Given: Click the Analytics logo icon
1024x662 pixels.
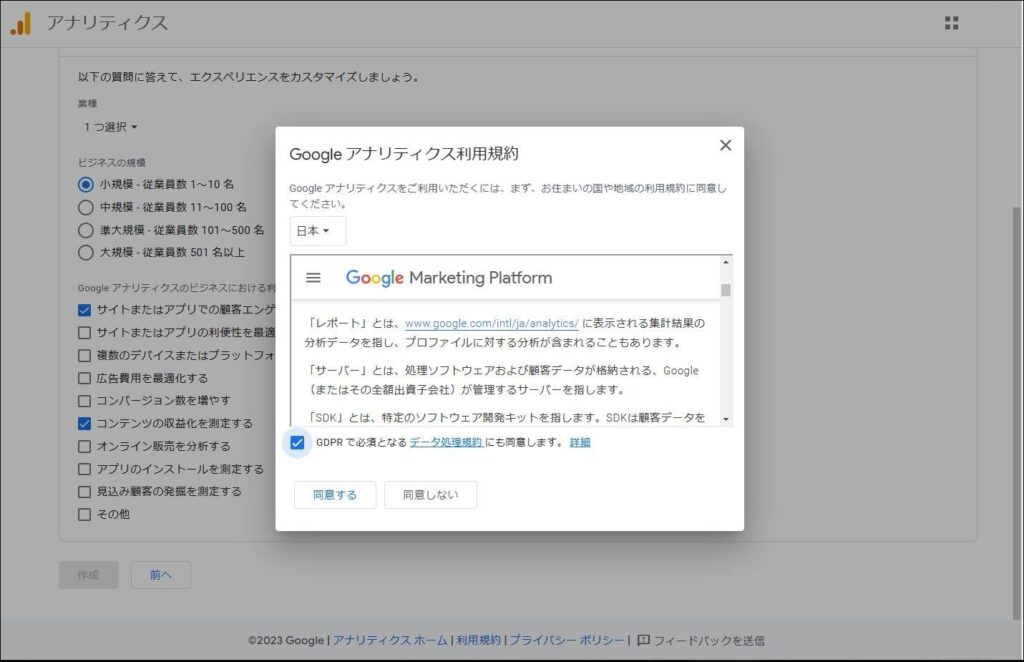Looking at the screenshot, I should pos(20,24).
